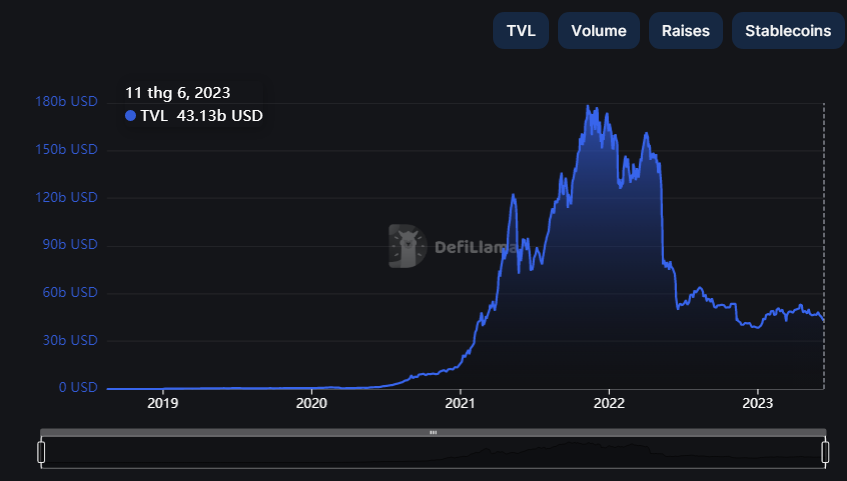Image resolution: width=847 pixels, height=481 pixels.
Task: Click the 2021 x-axis label
Action: [x=460, y=405]
